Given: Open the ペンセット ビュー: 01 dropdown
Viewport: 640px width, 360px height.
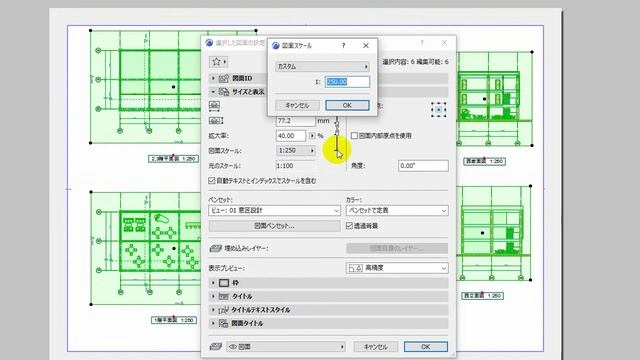Looking at the screenshot, I should click(274, 210).
